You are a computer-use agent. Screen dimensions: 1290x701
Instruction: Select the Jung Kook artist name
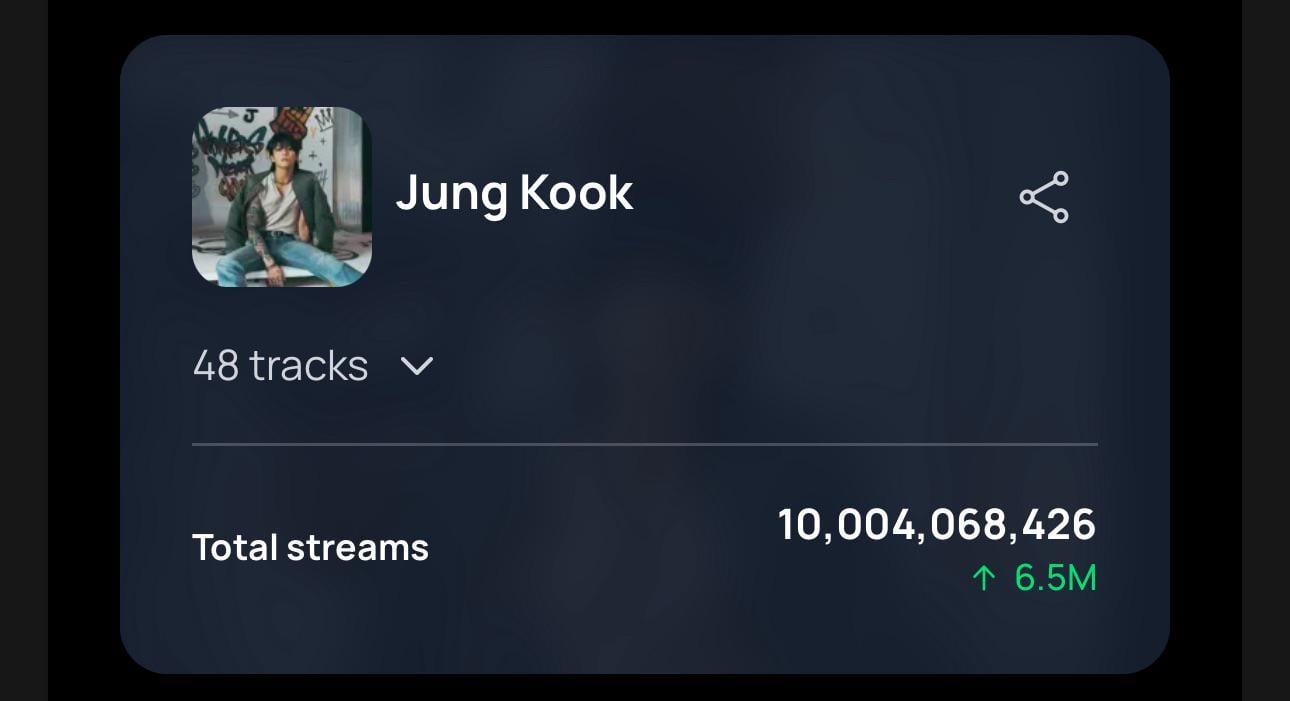[x=514, y=194]
